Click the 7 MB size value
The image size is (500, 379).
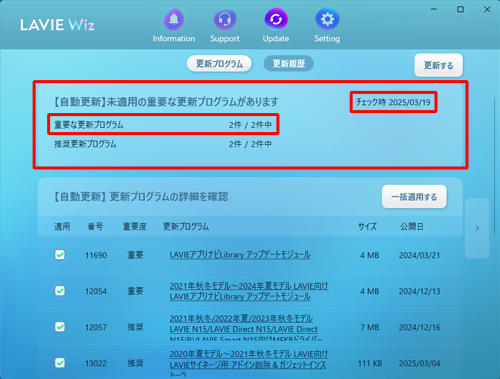[369, 327]
